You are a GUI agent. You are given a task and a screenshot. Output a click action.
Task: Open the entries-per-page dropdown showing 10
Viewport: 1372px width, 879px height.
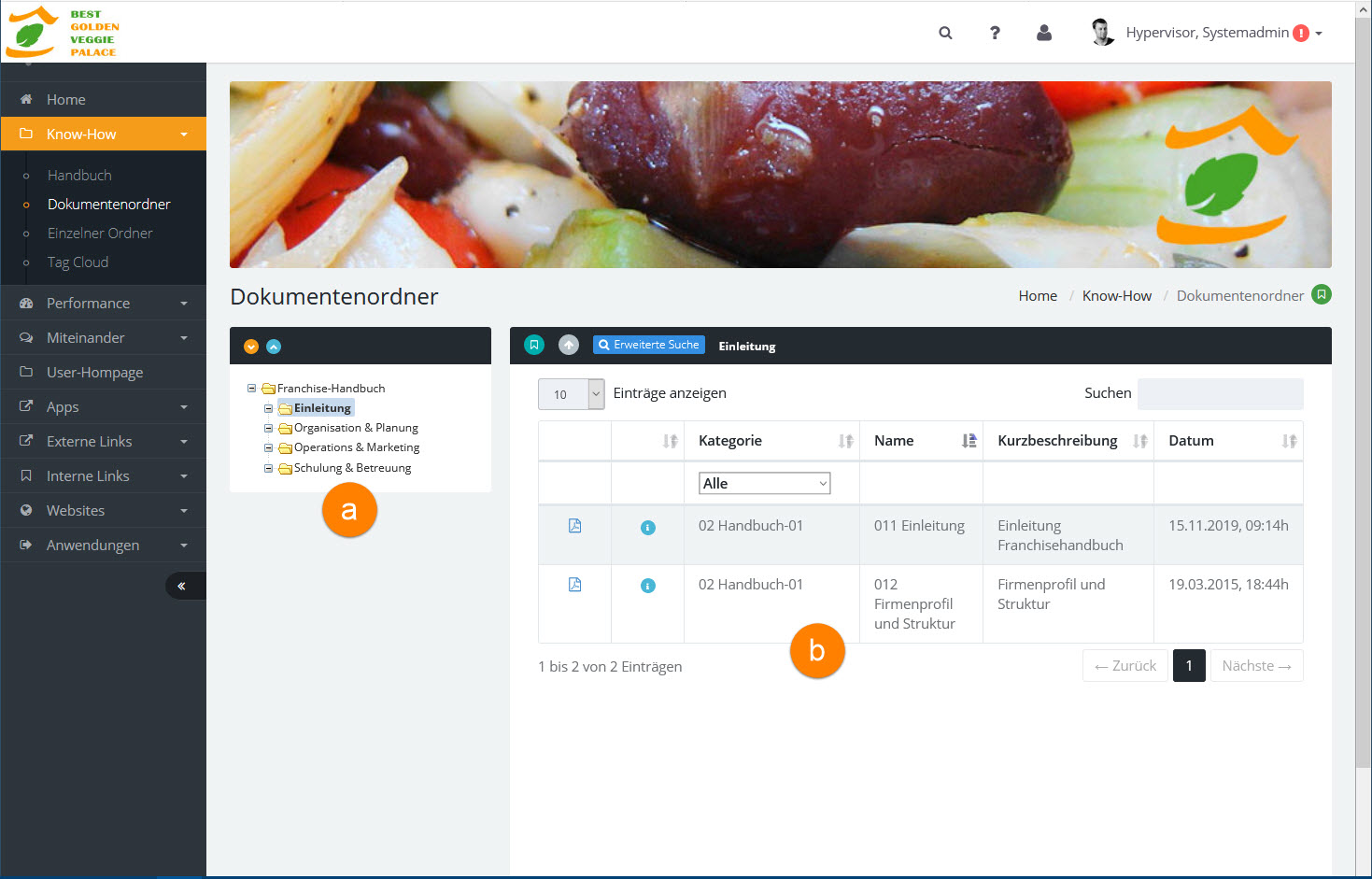click(571, 394)
